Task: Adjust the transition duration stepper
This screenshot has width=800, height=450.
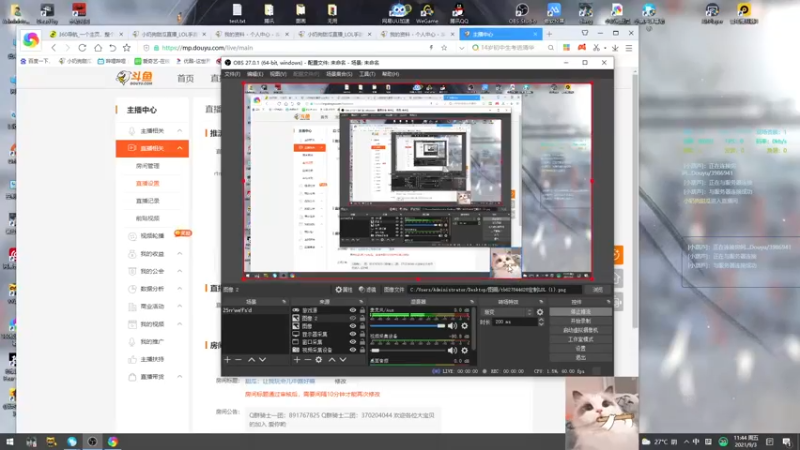Action: pyautogui.click(x=541, y=322)
